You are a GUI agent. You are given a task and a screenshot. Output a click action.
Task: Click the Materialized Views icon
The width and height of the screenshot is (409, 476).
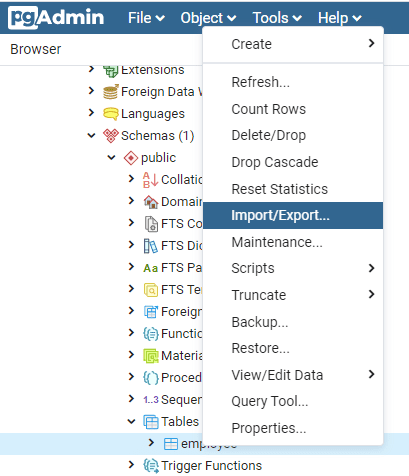(151, 356)
